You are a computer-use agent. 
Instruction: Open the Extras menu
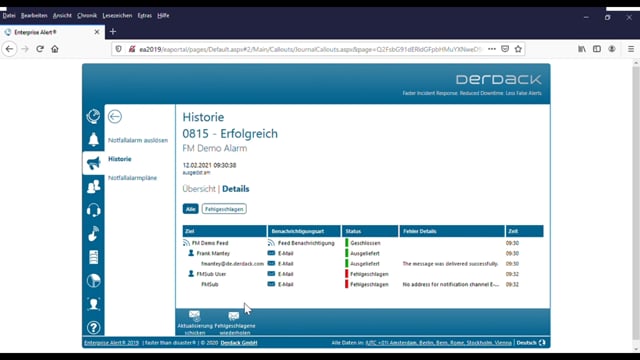point(144,16)
